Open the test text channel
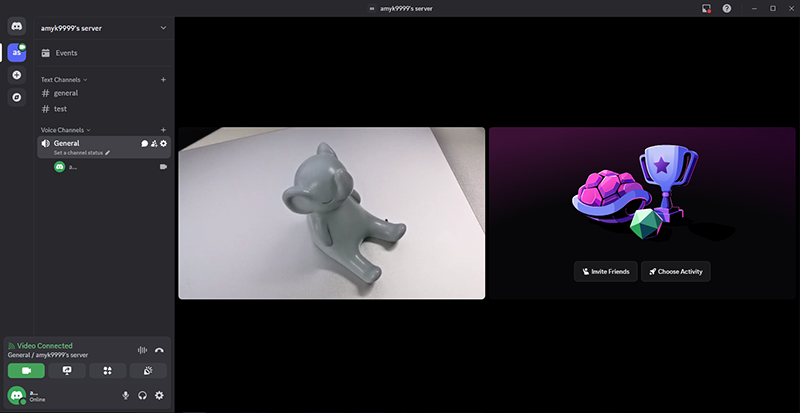Screen dimensions: 800x413 pos(61,108)
